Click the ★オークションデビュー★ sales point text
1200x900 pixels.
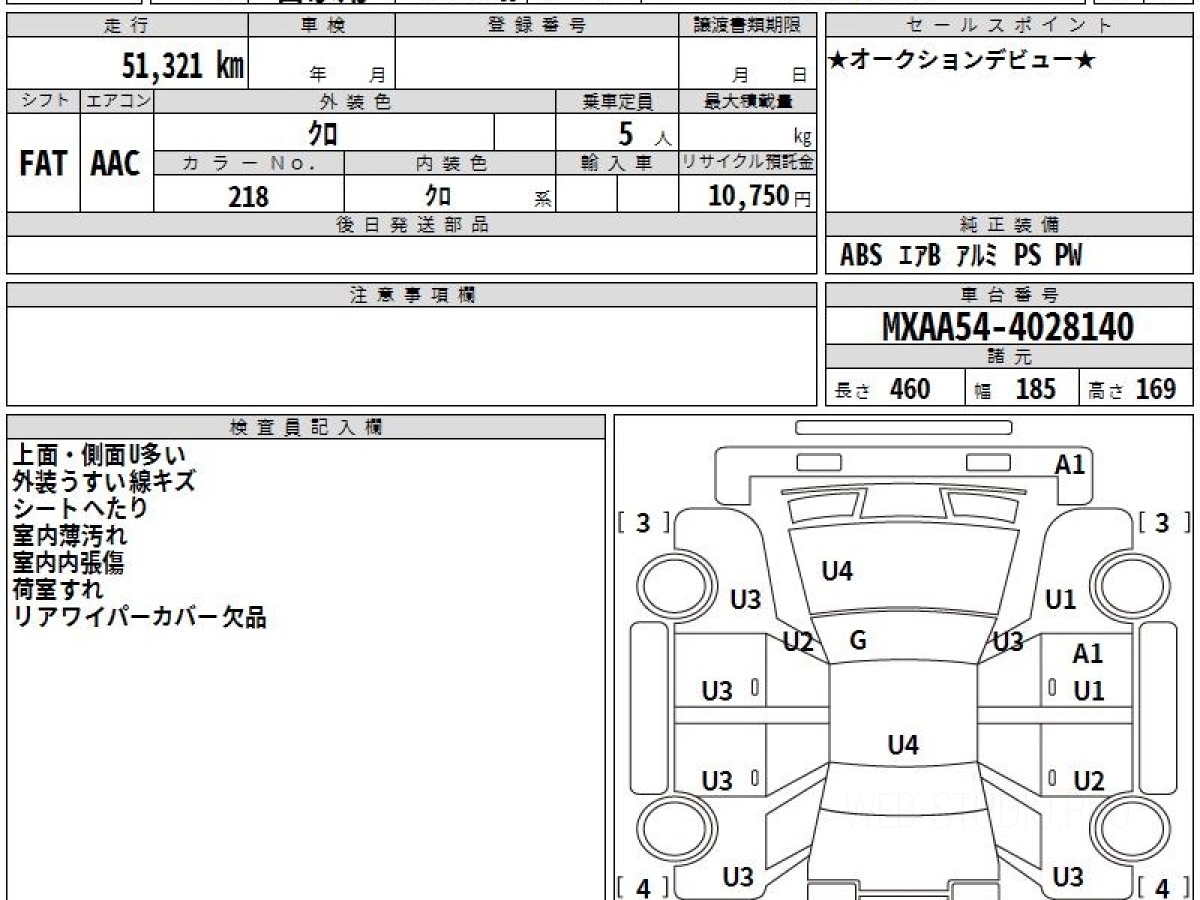(962, 61)
